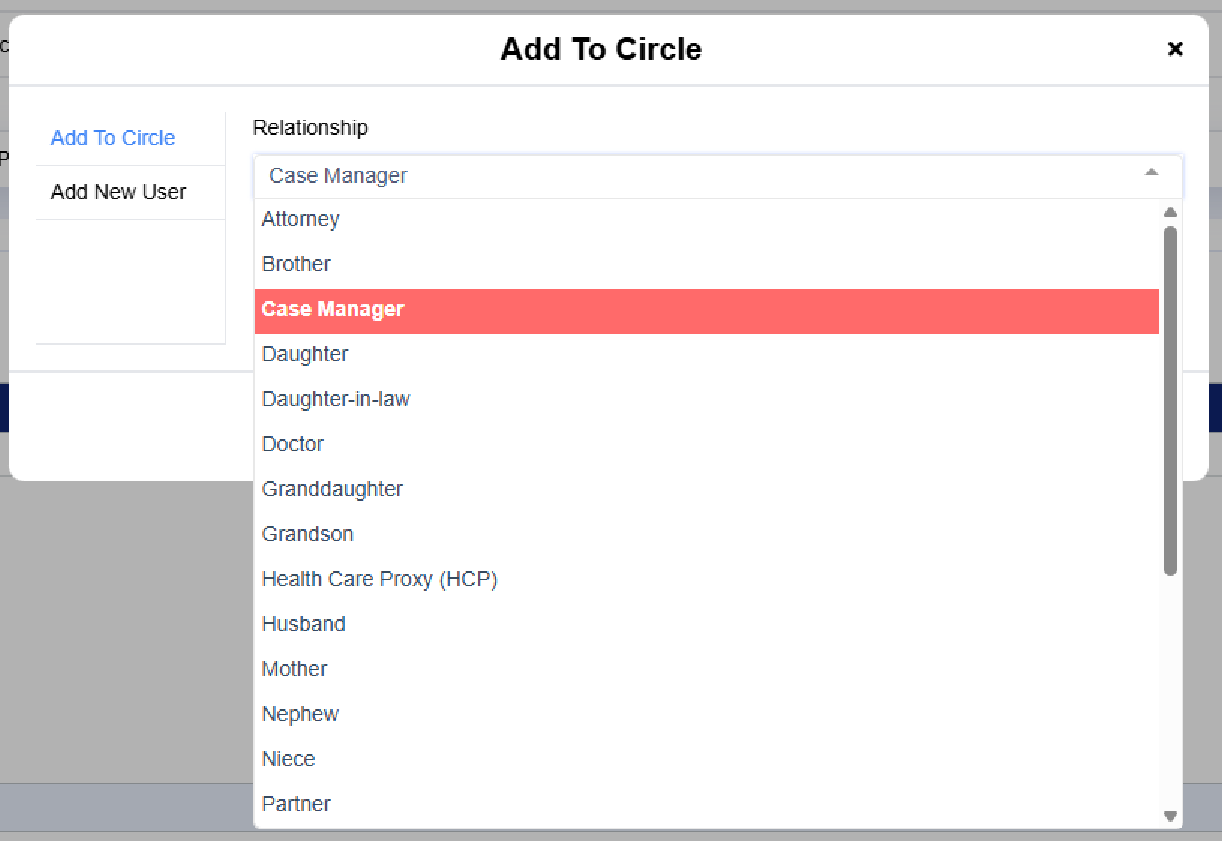Close the Add To Circle dialog
1222x841 pixels.
tap(1175, 49)
